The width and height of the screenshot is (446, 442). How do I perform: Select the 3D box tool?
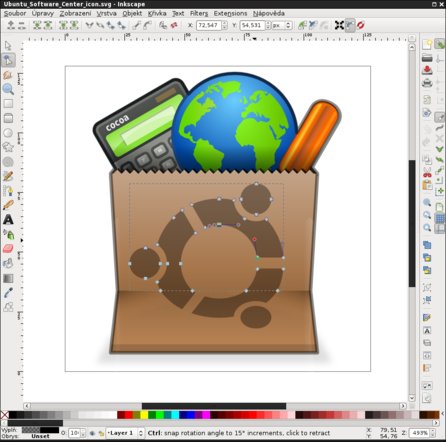click(8, 118)
